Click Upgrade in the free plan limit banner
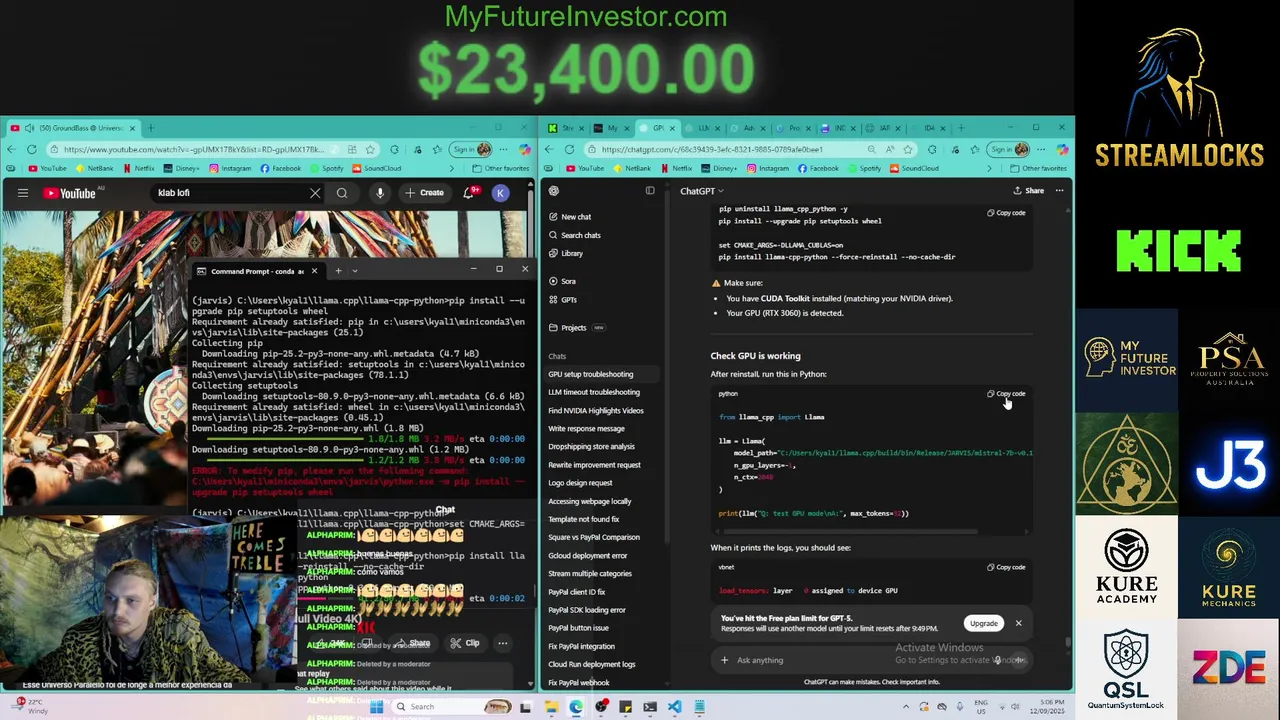1280x720 pixels. tap(983, 623)
